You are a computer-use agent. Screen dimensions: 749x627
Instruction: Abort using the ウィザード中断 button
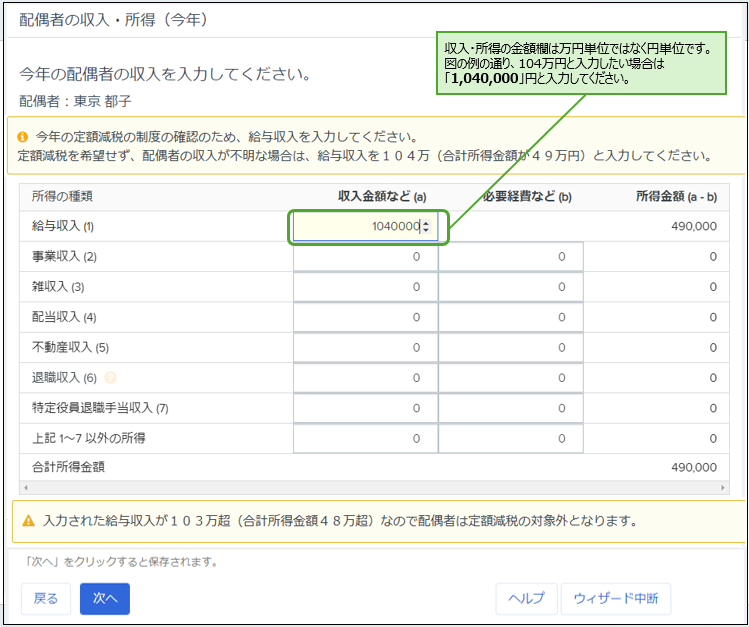[615, 598]
